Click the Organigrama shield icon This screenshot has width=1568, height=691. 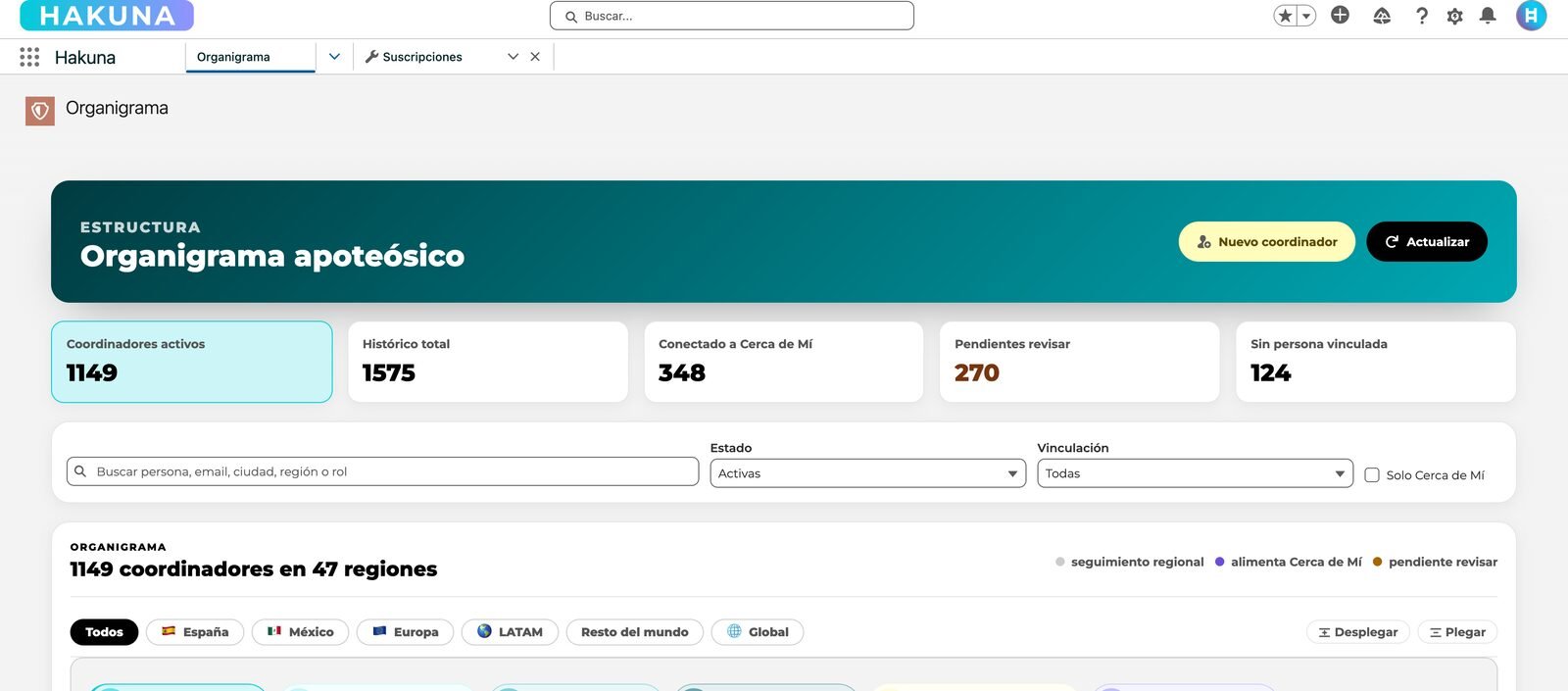pos(40,111)
